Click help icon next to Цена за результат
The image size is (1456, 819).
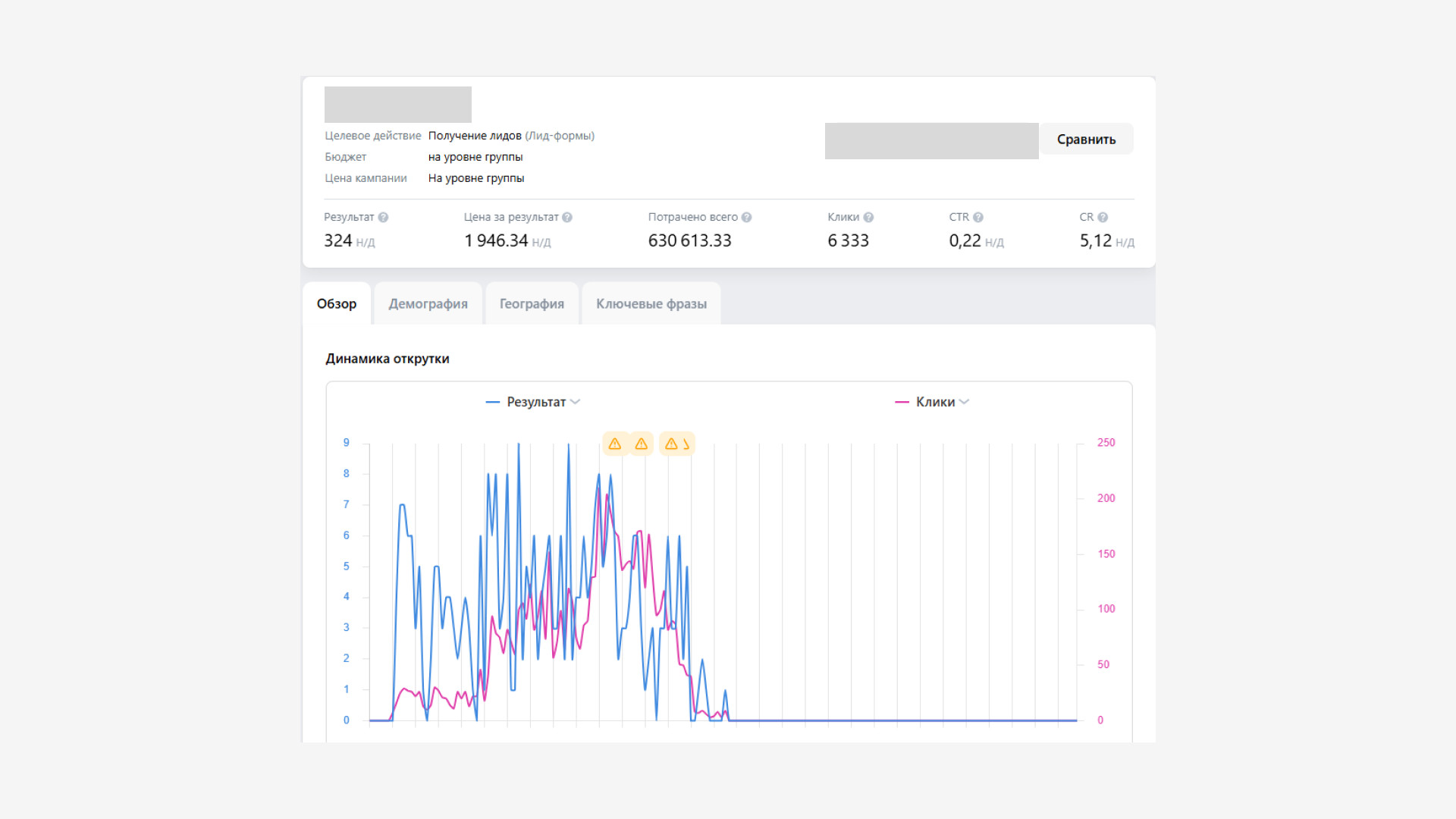point(567,218)
